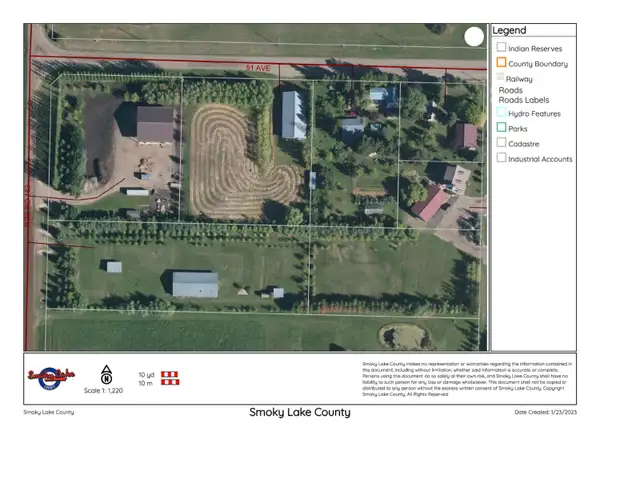Click the Cadastre legend box
This screenshot has height=494, width=640.
click(501, 142)
